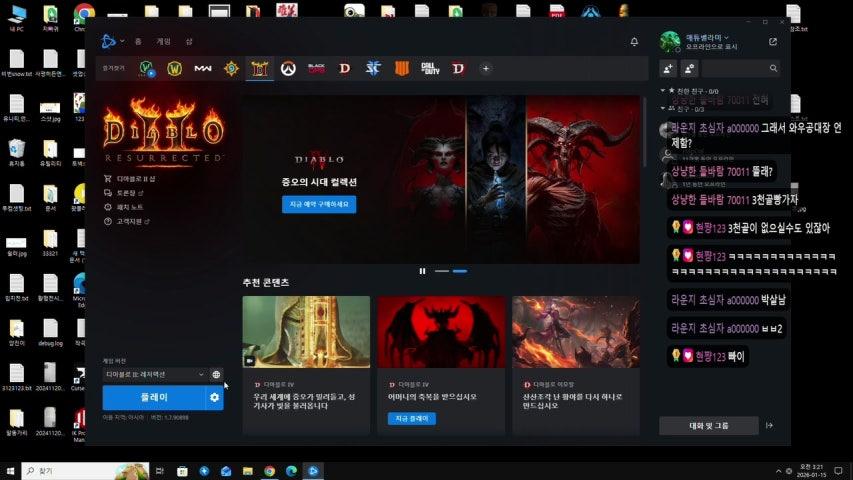This screenshot has height=480, width=853.
Task: Select the Diablo Immortal icon before plus
Action: click(x=458, y=69)
